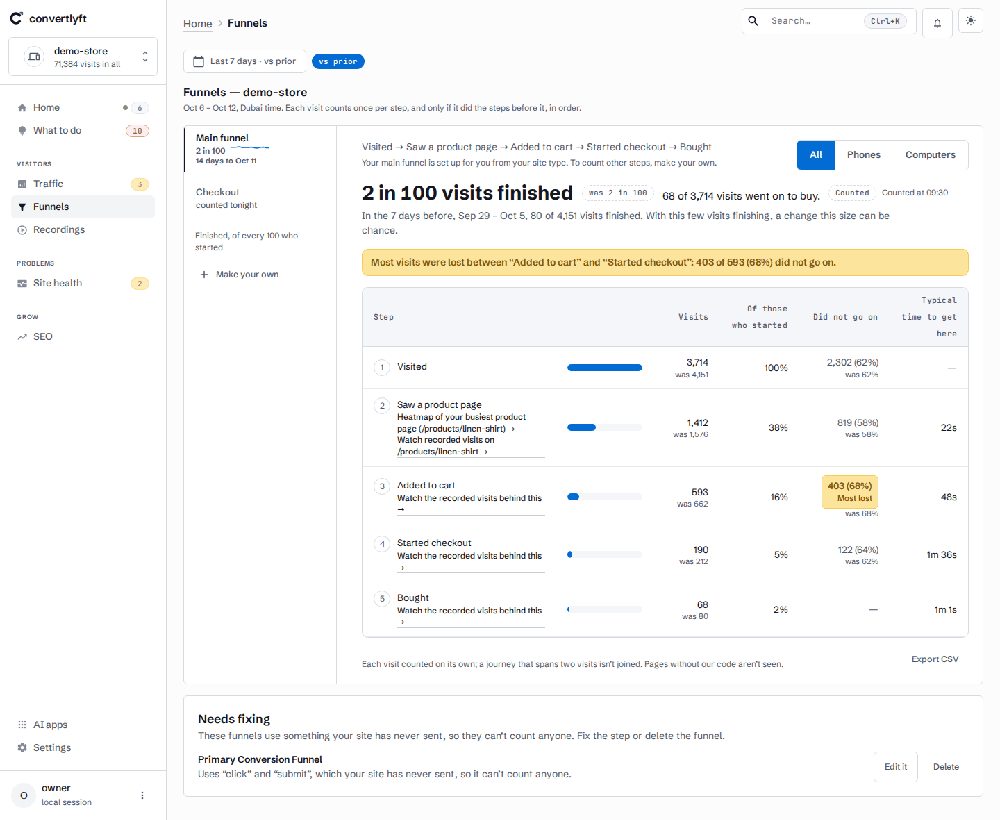Click the Counted status badge
This screenshot has width=1000, height=820.
click(851, 193)
